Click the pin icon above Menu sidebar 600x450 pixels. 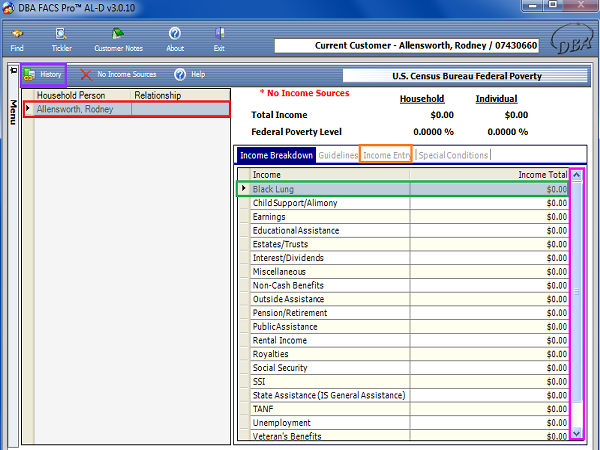point(13,70)
